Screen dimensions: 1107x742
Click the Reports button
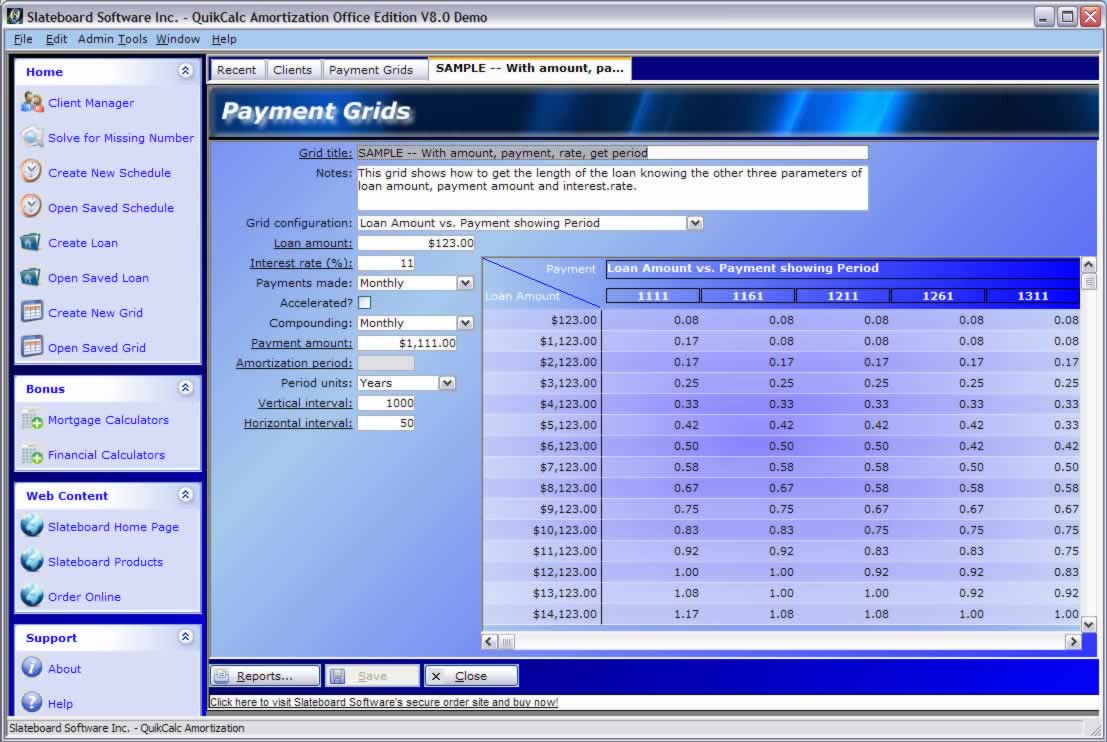265,676
